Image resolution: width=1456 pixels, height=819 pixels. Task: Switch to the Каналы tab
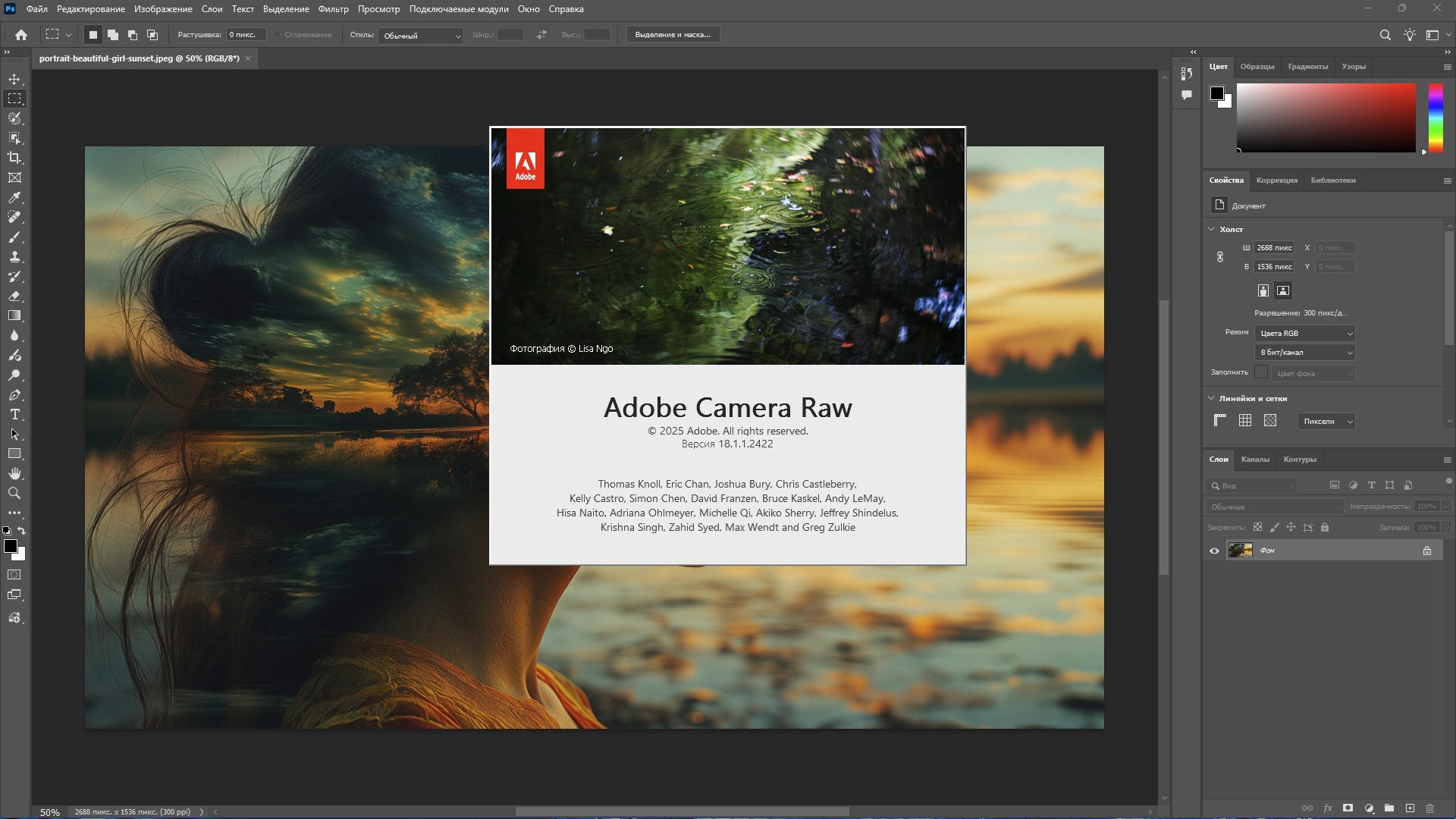pyautogui.click(x=1254, y=460)
